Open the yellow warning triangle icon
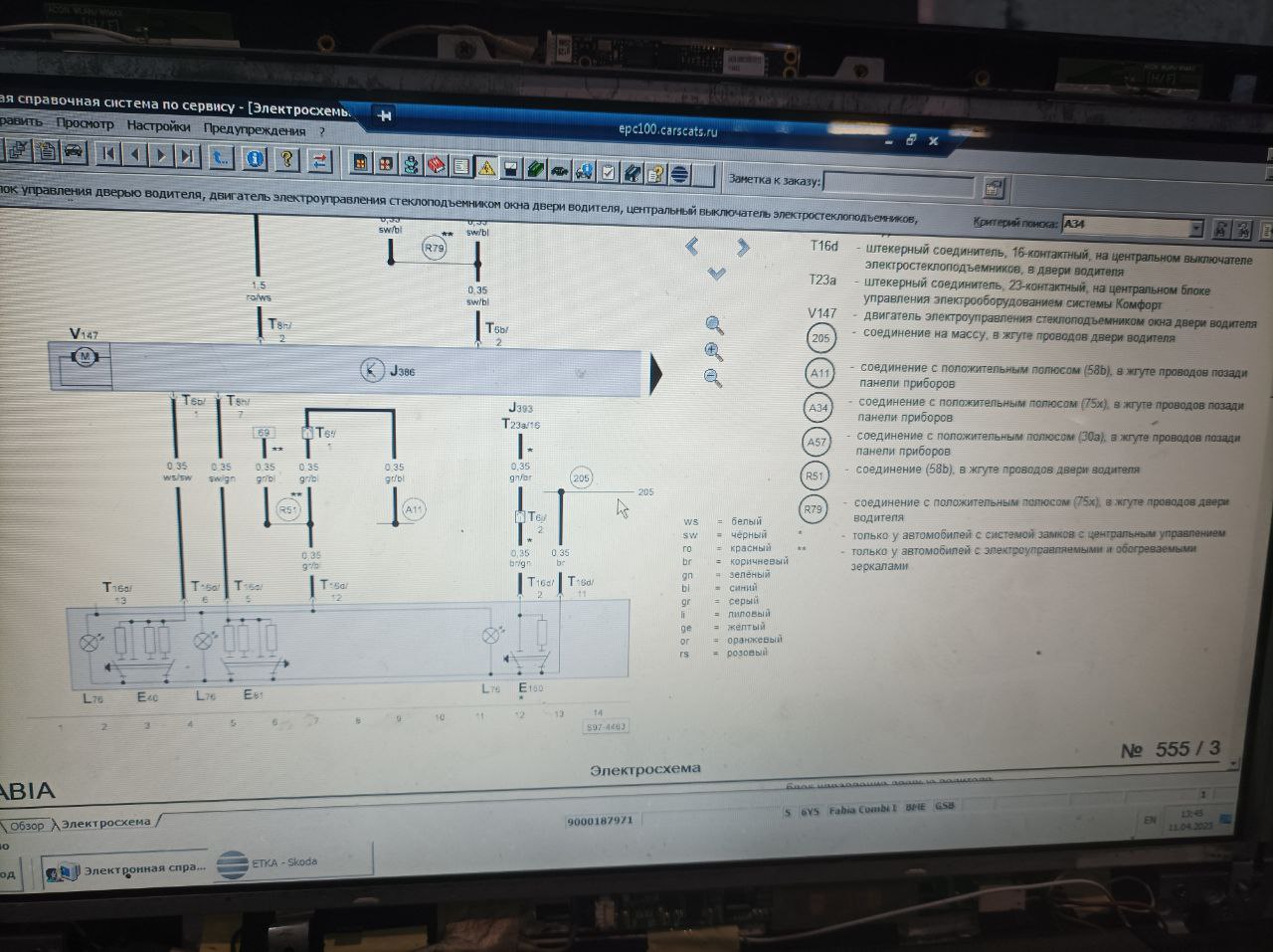 [x=485, y=167]
